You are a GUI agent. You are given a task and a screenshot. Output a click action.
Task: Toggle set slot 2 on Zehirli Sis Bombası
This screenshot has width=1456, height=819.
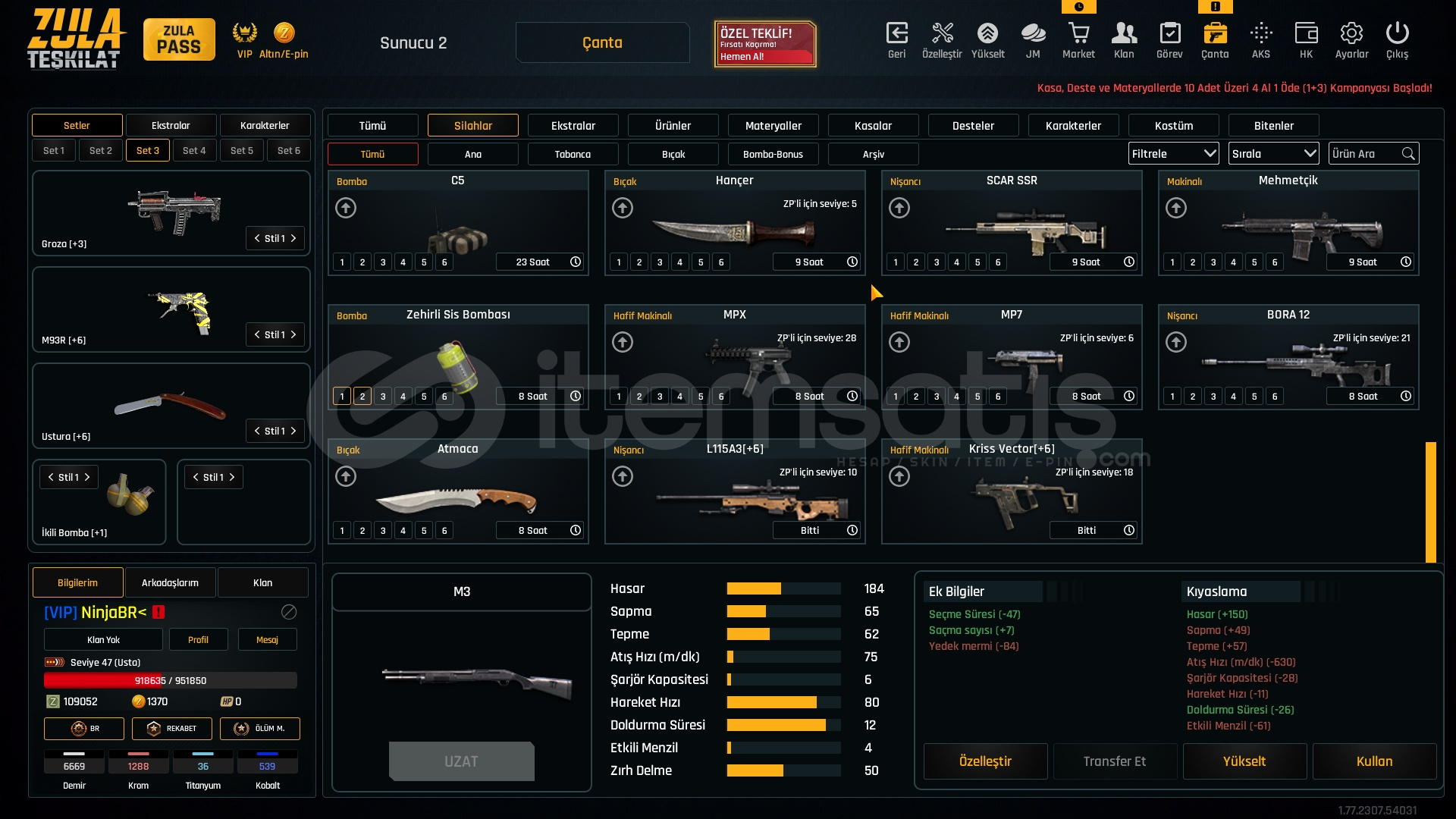click(362, 397)
